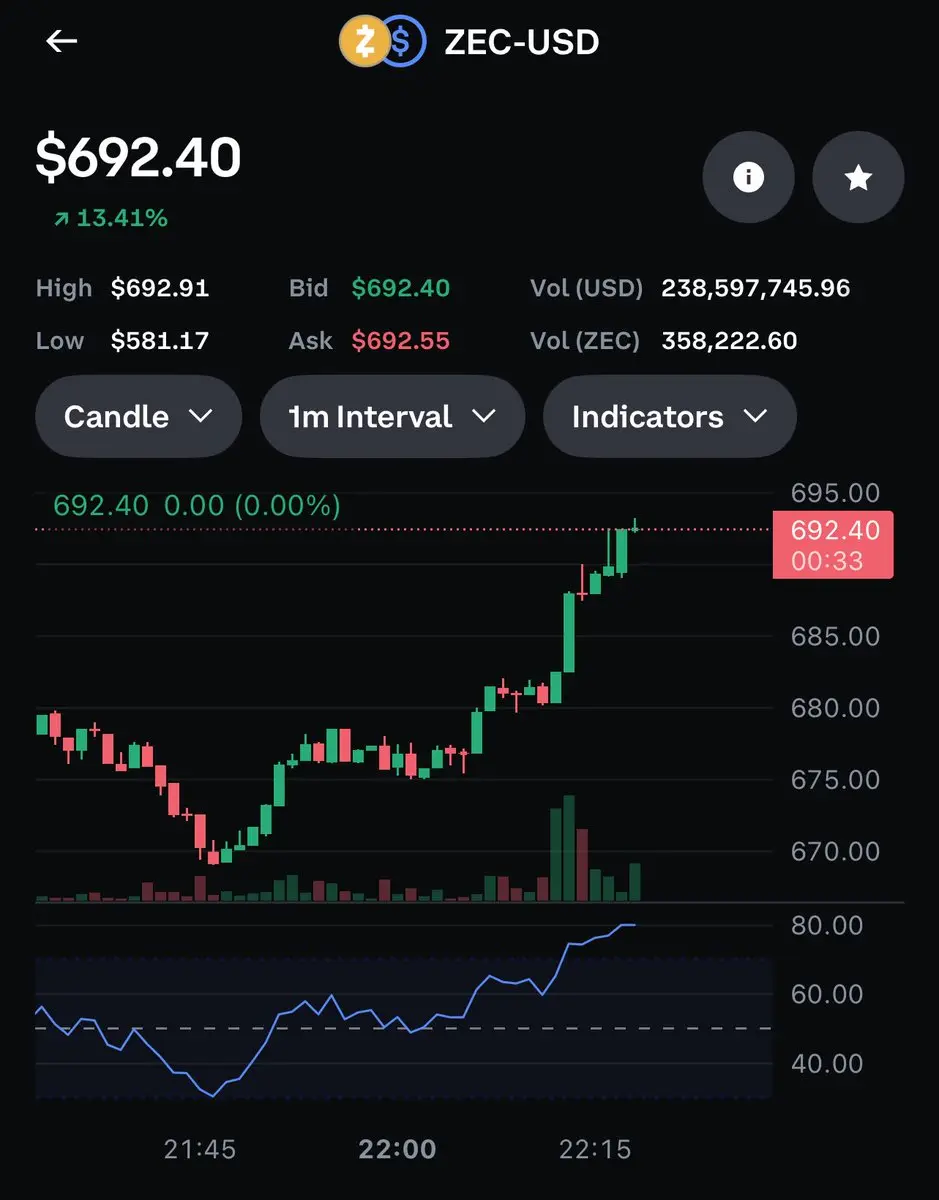Tap the Vol (USD) value 238,597,745.96
This screenshot has width=939, height=1200.
[x=756, y=289]
